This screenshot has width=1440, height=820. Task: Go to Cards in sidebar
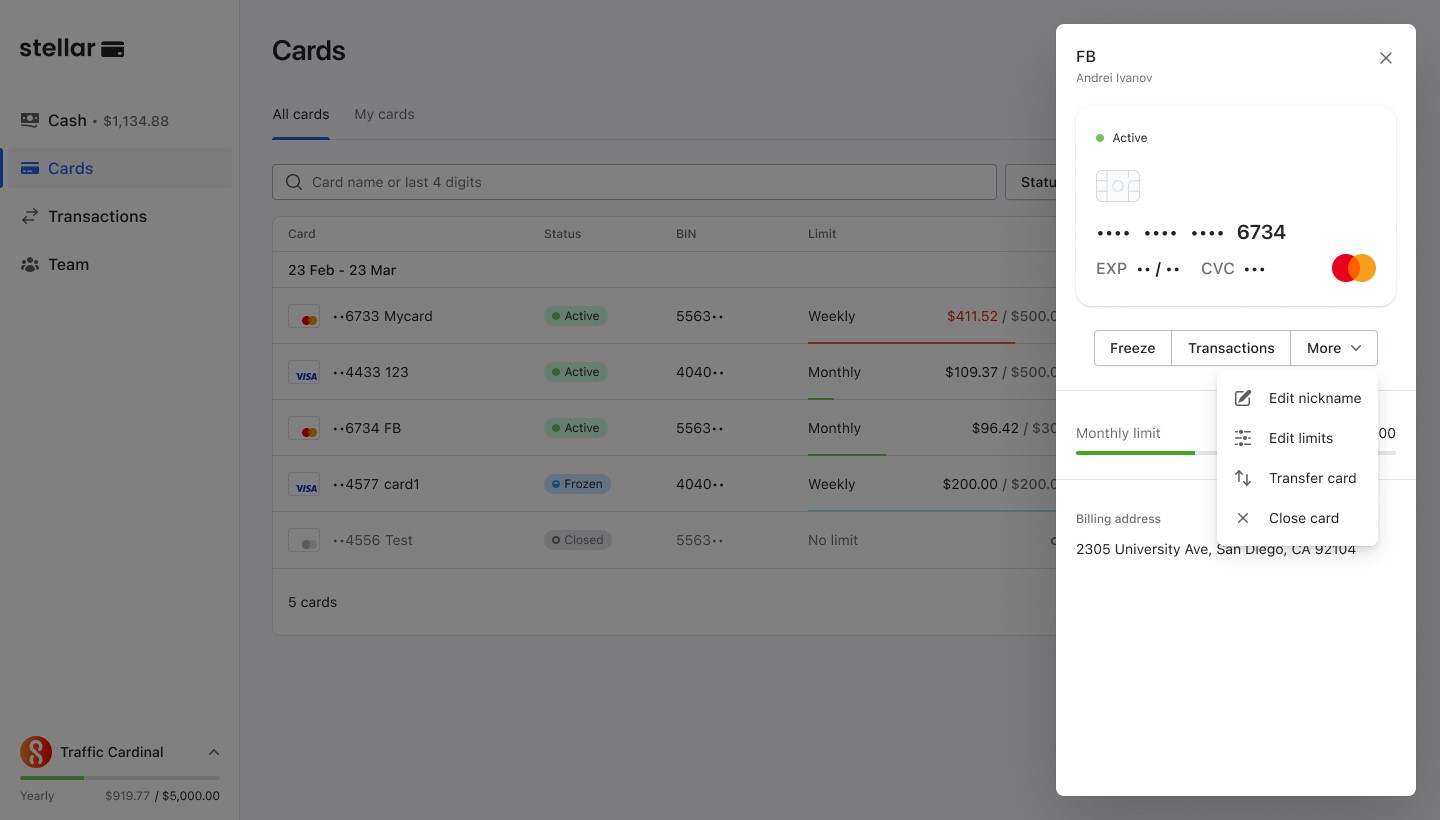click(x=118, y=168)
